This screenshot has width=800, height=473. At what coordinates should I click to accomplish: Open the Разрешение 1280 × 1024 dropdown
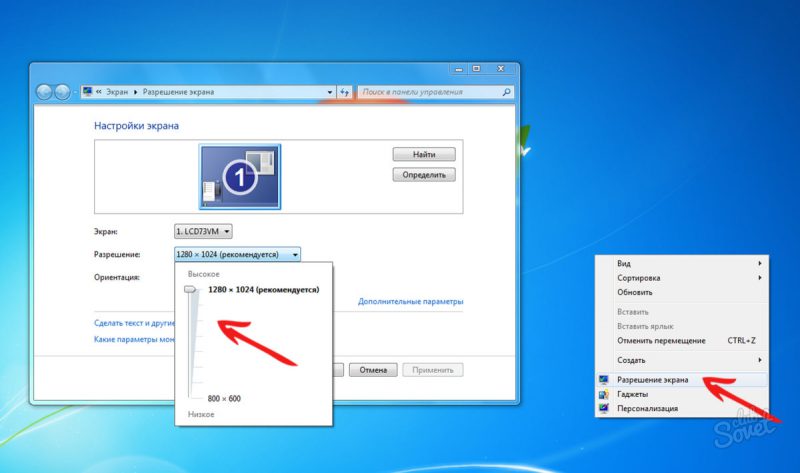(x=237, y=254)
